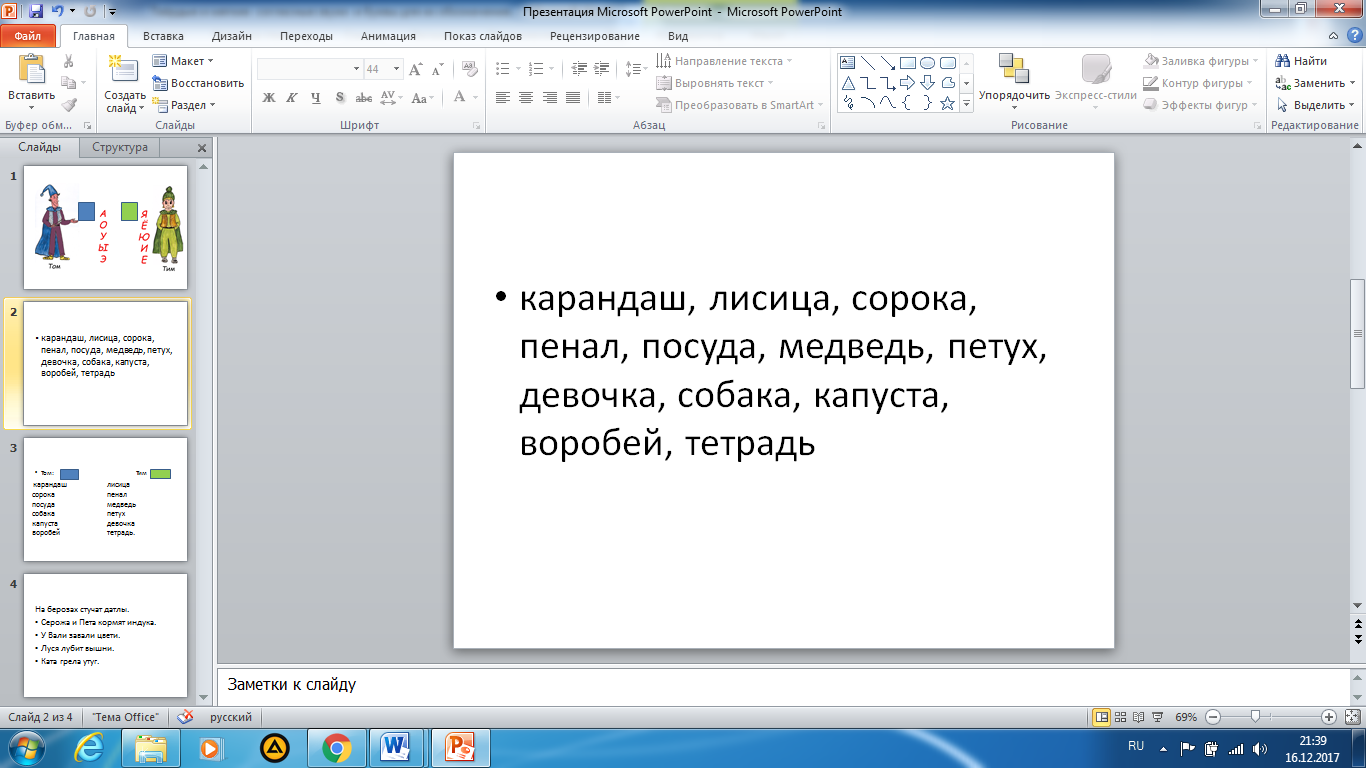Screen dimensions: 1366x768
Task: Open the Font dialog launcher
Action: [476, 126]
